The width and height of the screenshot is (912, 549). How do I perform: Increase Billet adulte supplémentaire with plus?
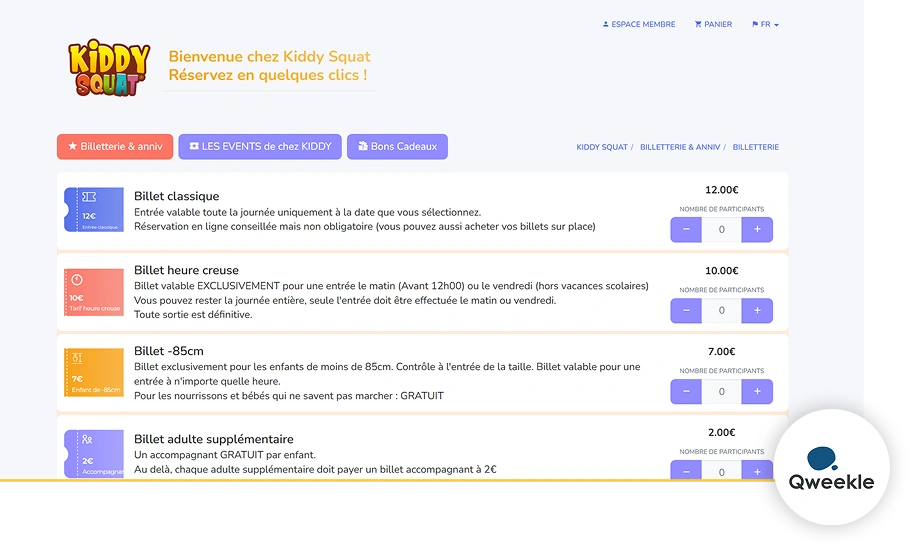[757, 470]
